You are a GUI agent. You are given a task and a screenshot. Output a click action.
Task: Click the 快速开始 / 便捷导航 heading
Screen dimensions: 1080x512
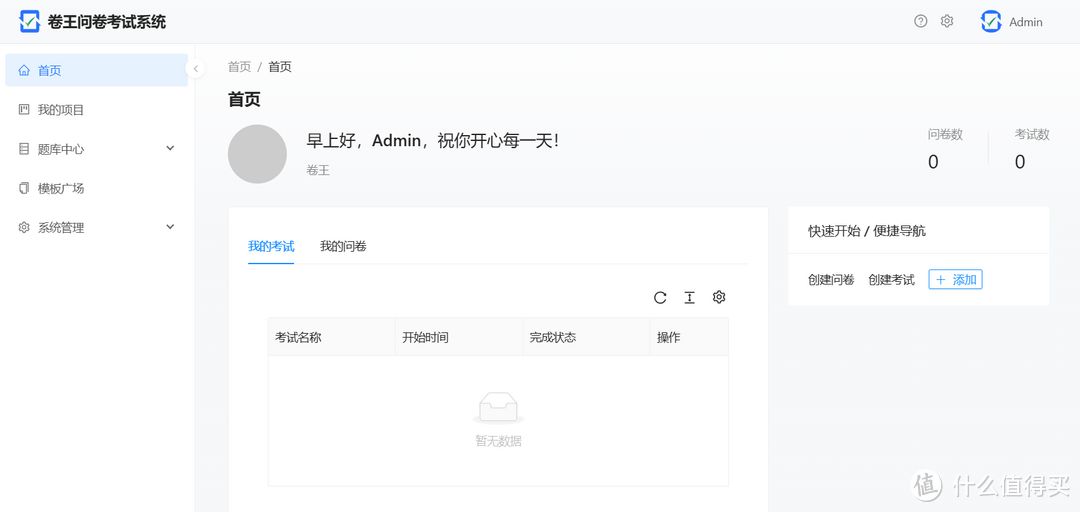coord(866,232)
